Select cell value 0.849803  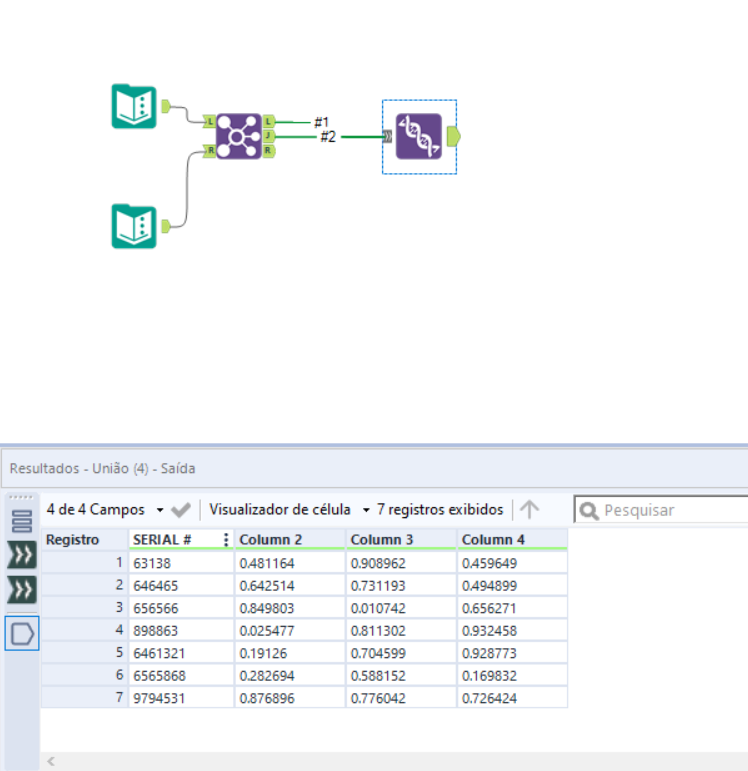[x=290, y=608]
